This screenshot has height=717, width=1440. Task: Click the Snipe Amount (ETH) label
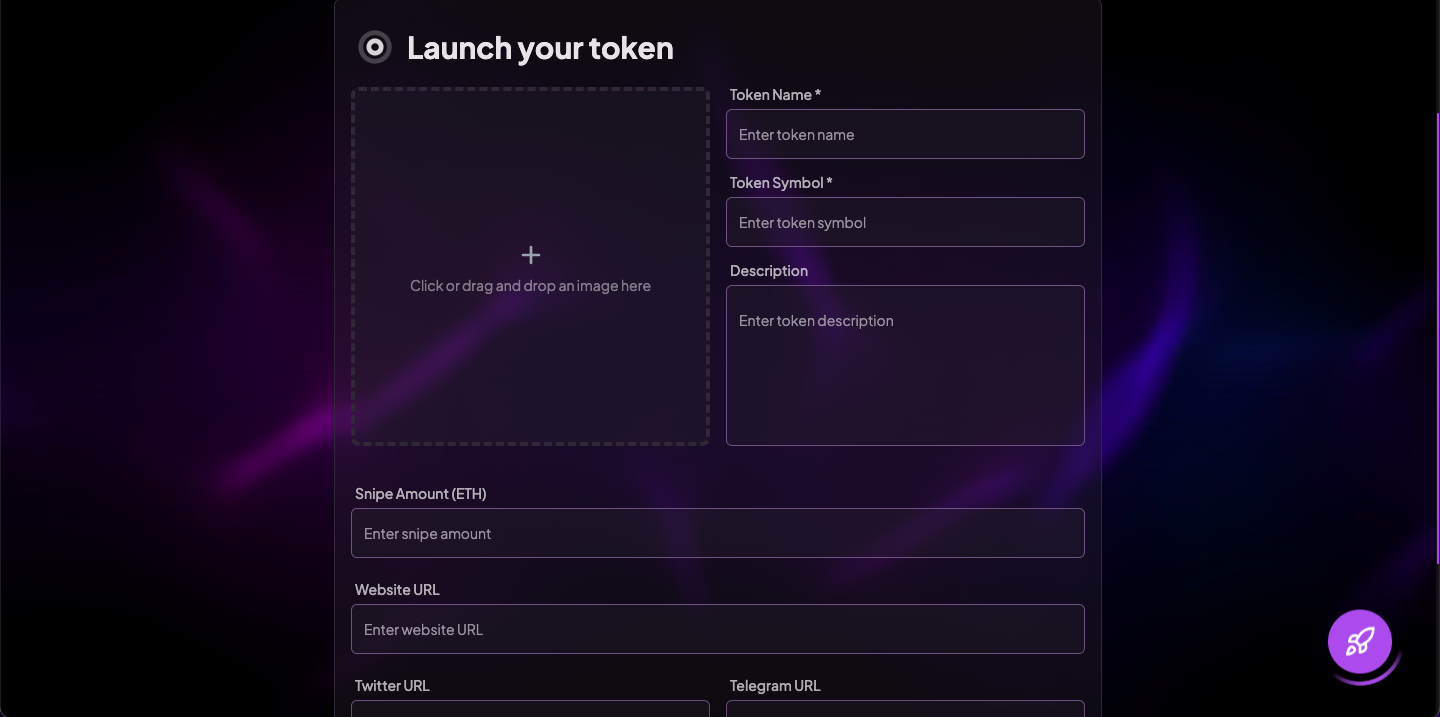point(421,494)
